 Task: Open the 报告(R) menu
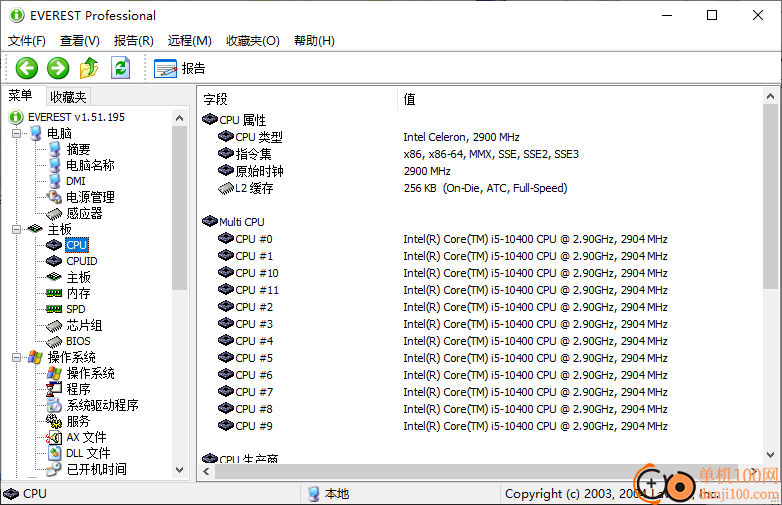[134, 41]
